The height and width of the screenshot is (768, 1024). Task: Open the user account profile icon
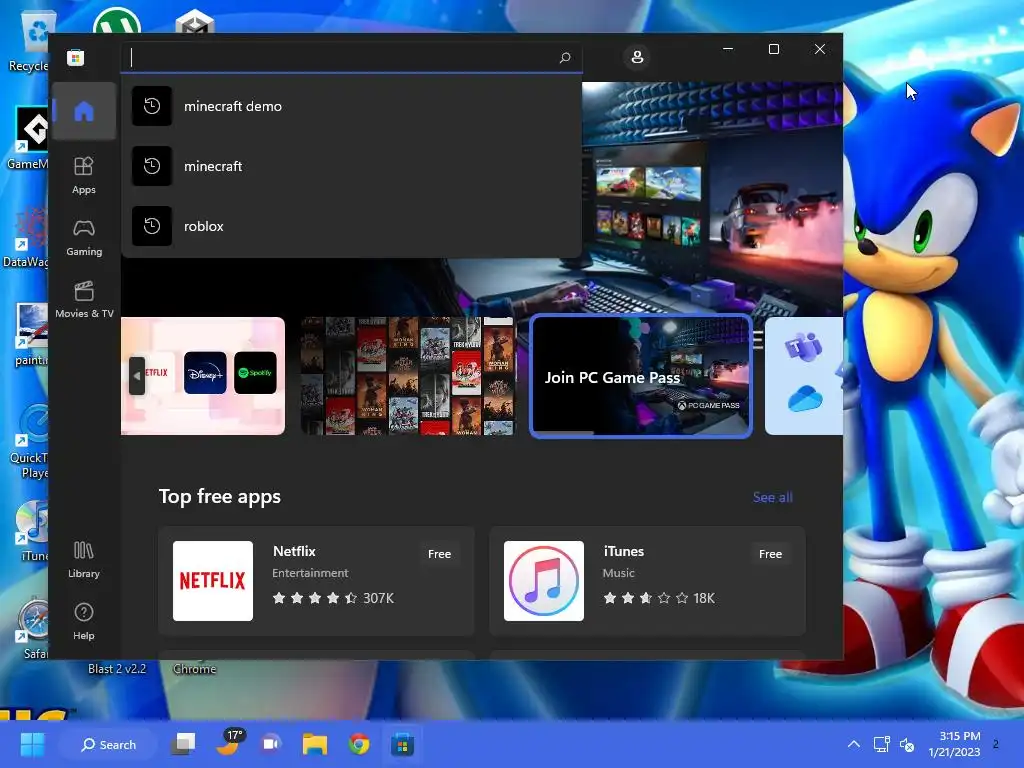[637, 57]
